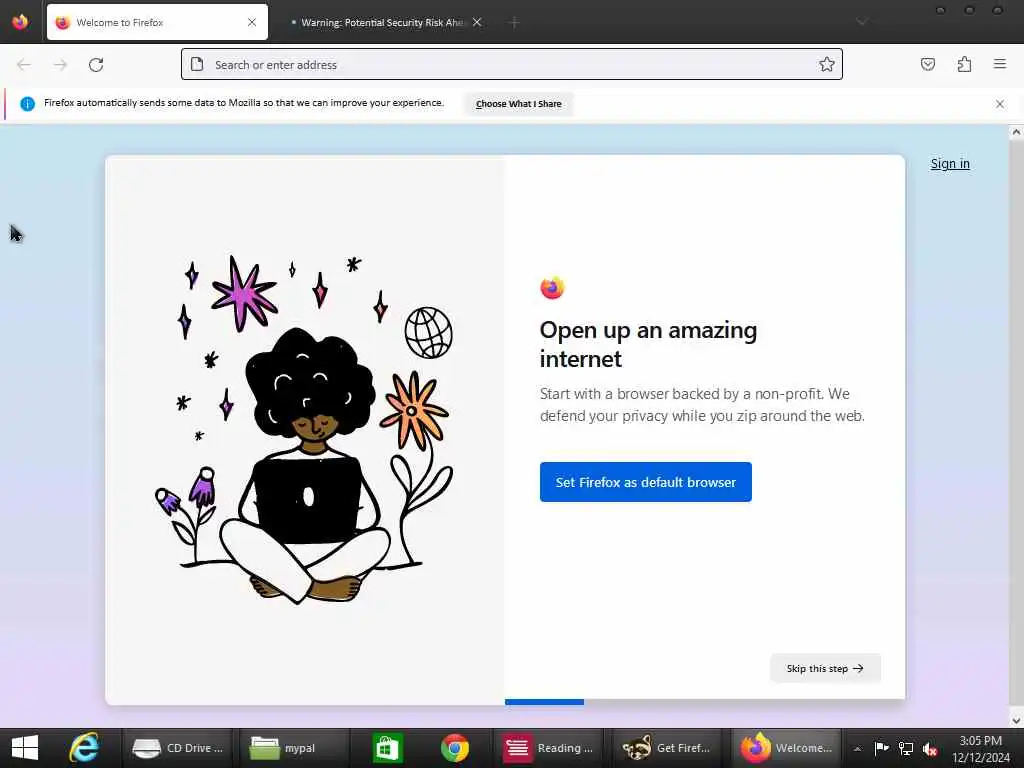Open the Windows Start menu
The width and height of the screenshot is (1024, 768).
(25, 748)
